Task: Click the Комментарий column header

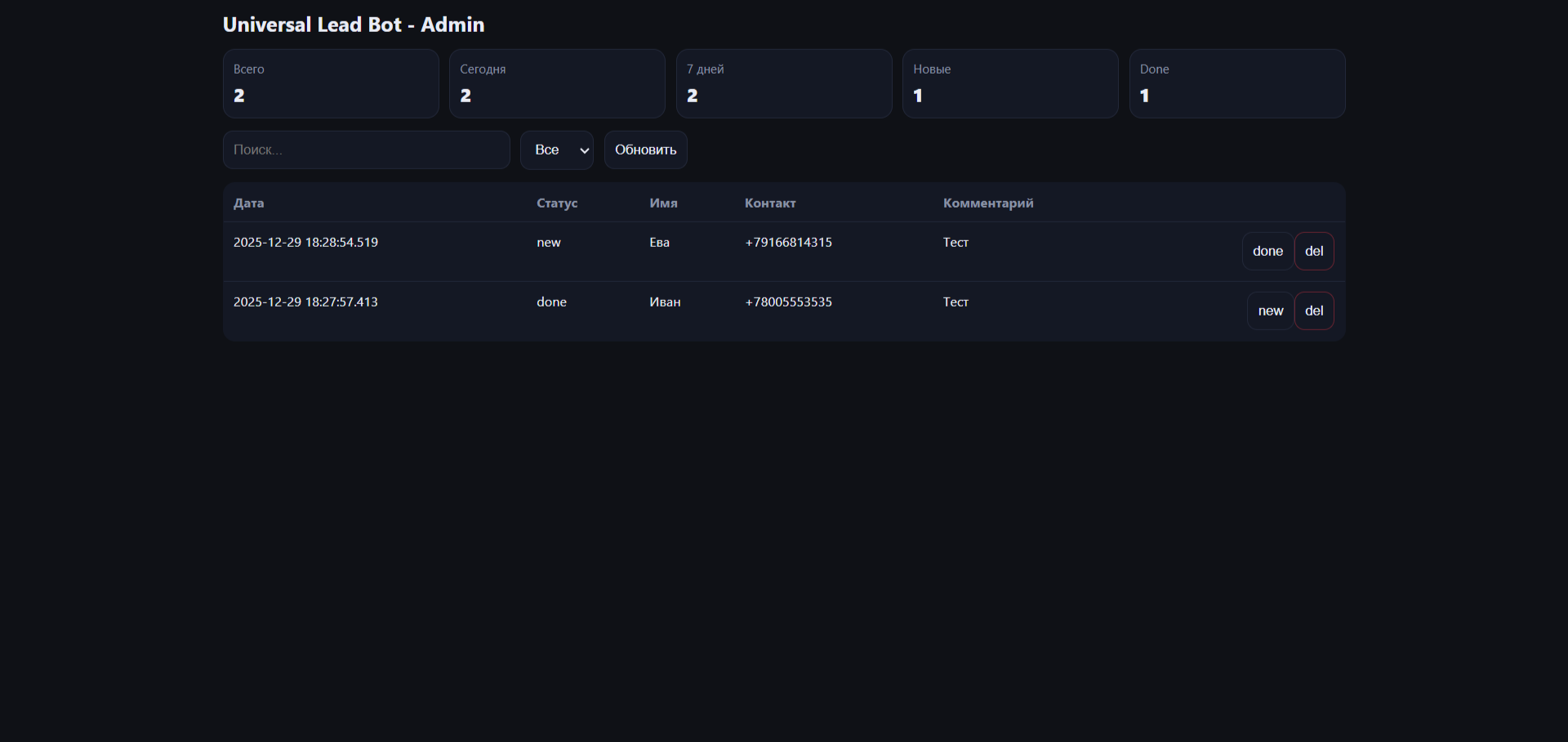Action: point(988,203)
